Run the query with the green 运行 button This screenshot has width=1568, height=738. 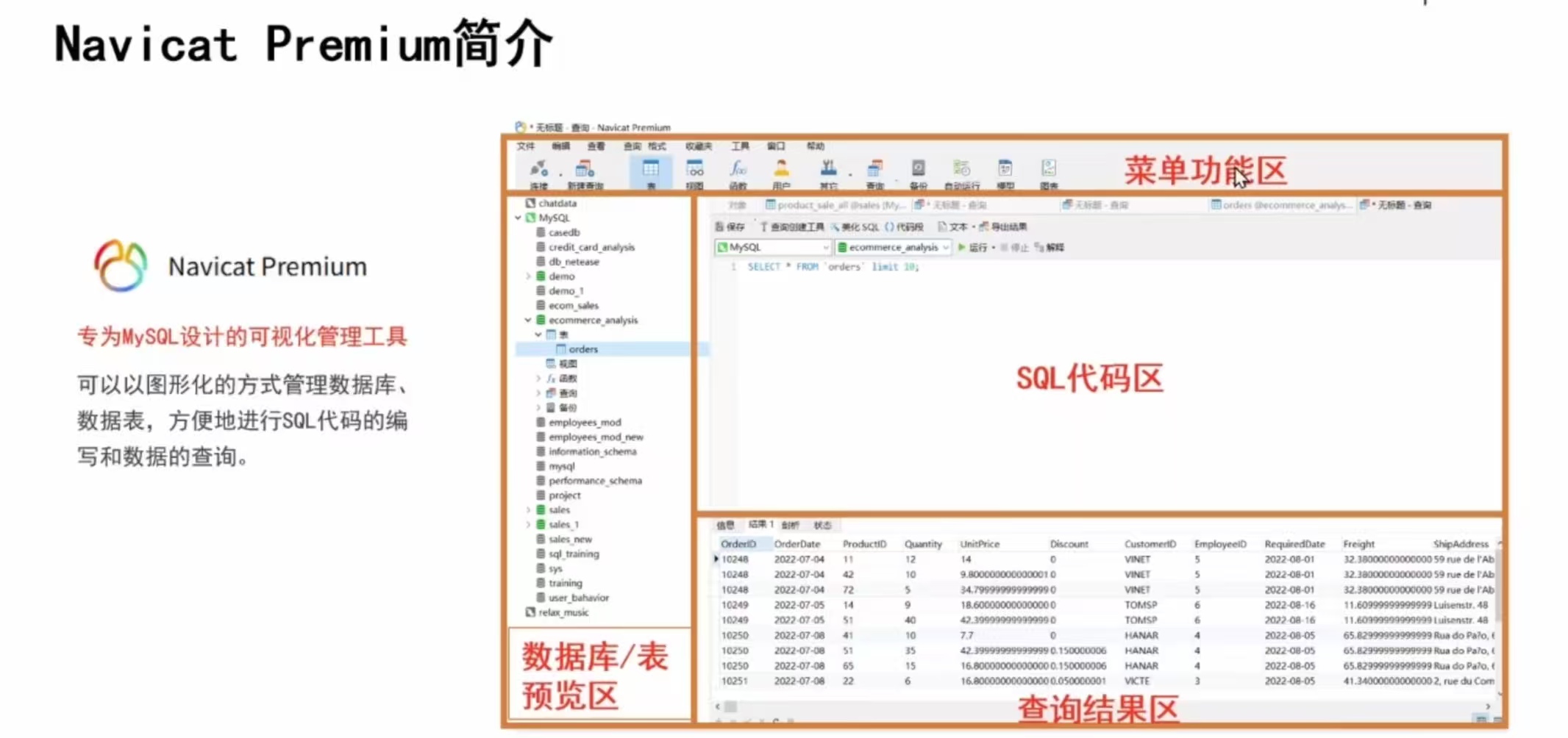[972, 248]
